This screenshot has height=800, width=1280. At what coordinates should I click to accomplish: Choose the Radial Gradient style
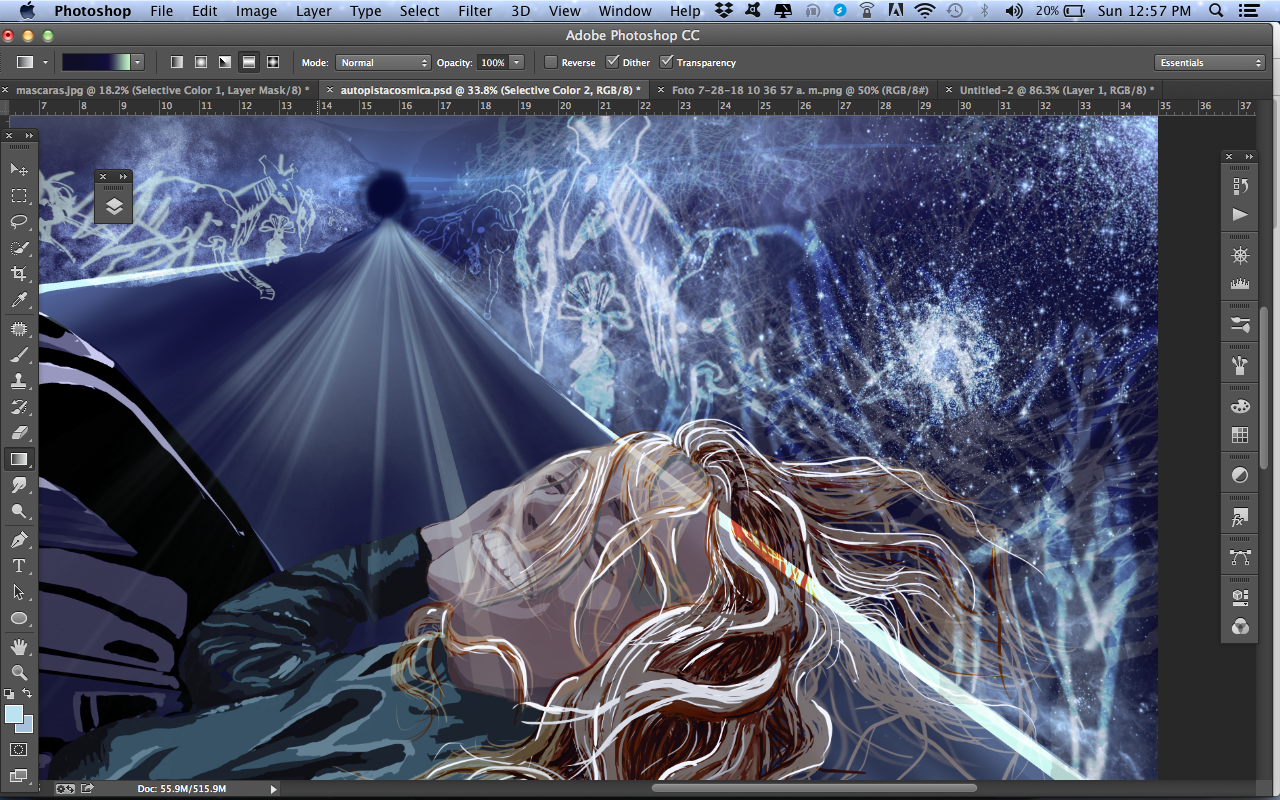point(201,62)
